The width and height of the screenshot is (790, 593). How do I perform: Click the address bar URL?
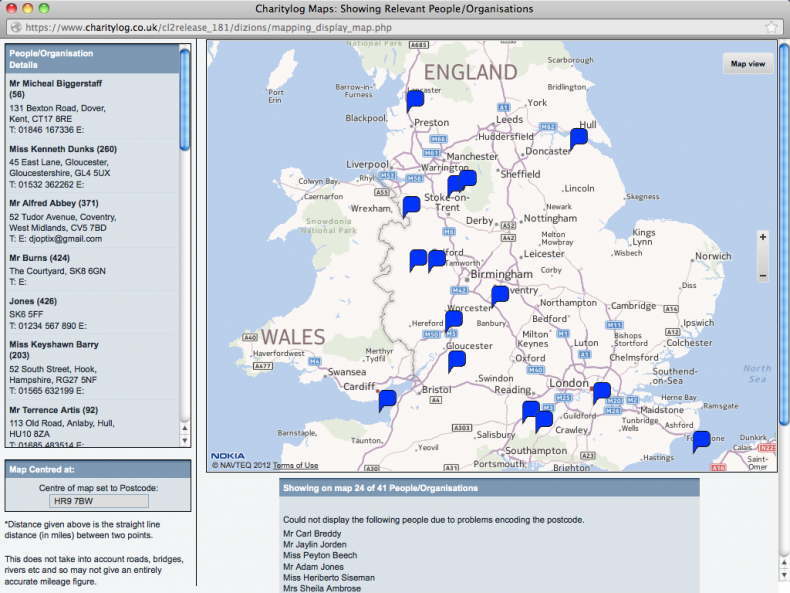tap(208, 27)
